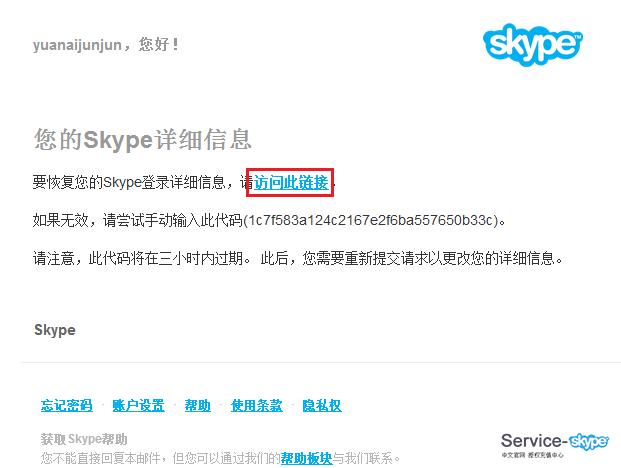Click the 如果无效 manual code instruction text
The height and width of the screenshot is (468, 621).
pyautogui.click(x=138, y=220)
